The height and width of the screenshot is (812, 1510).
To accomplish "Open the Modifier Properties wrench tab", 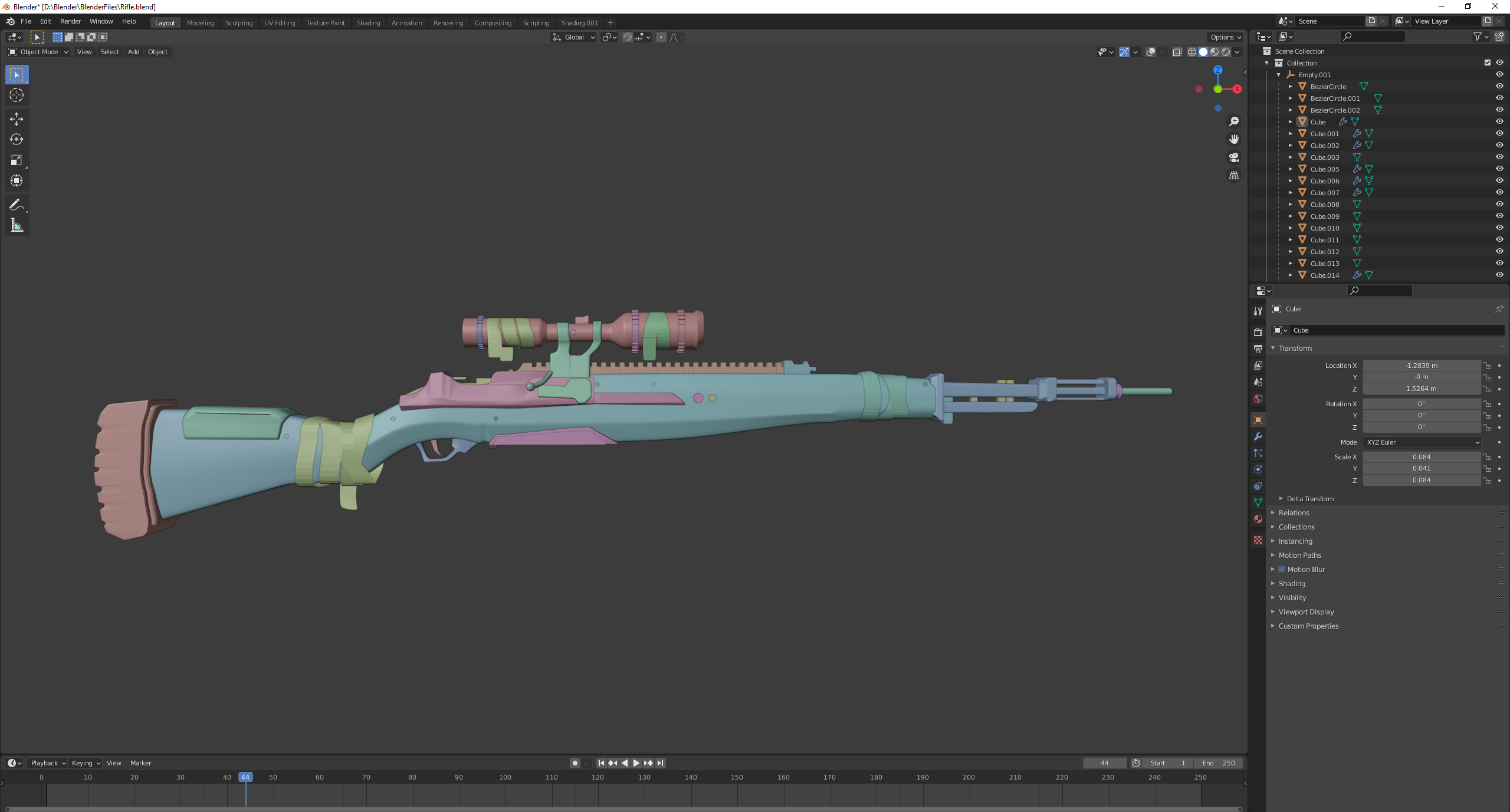I will pyautogui.click(x=1258, y=436).
